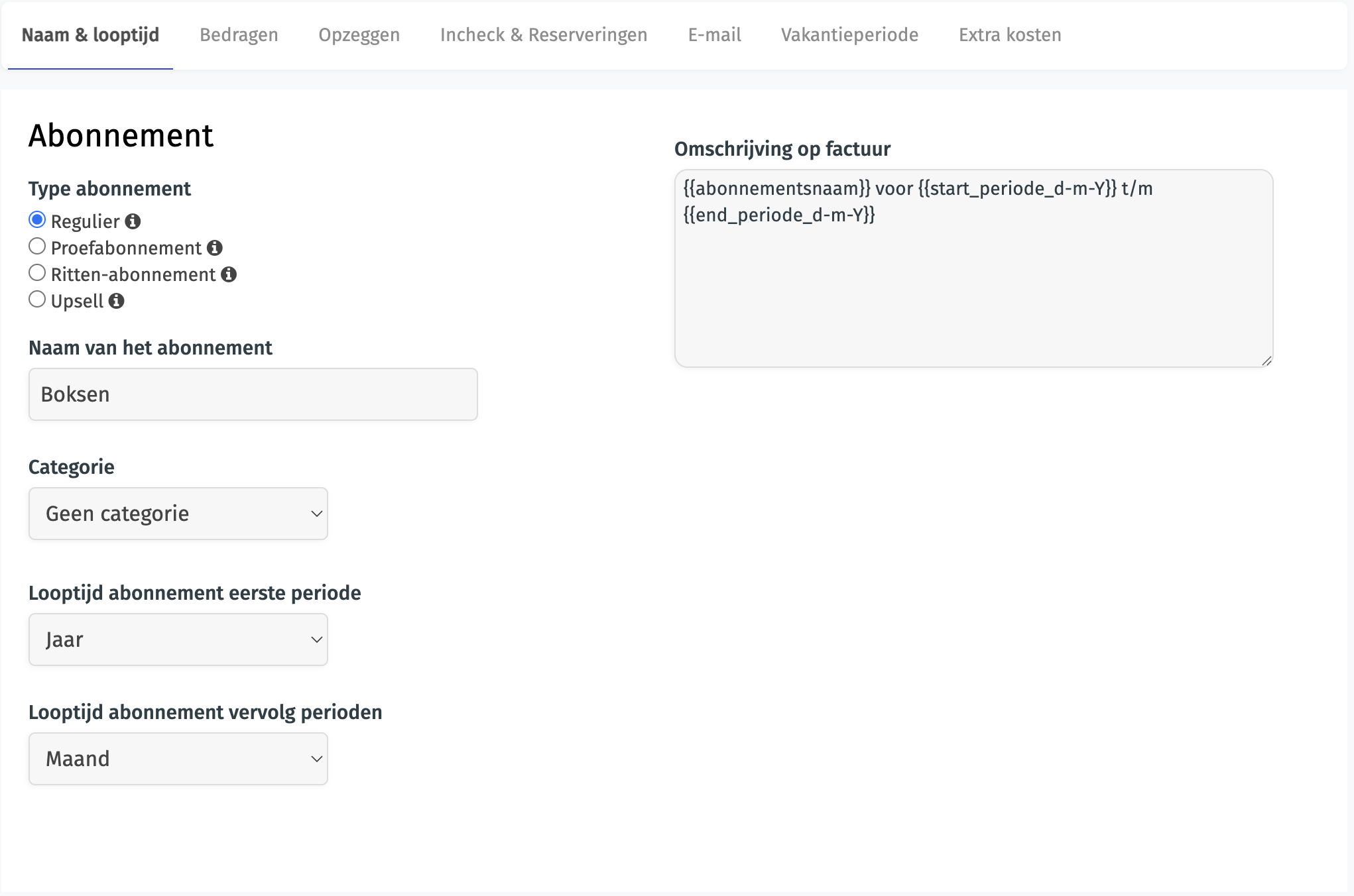Image resolution: width=1354 pixels, height=896 pixels.
Task: Click info icon next to Regulier
Action: [x=133, y=221]
